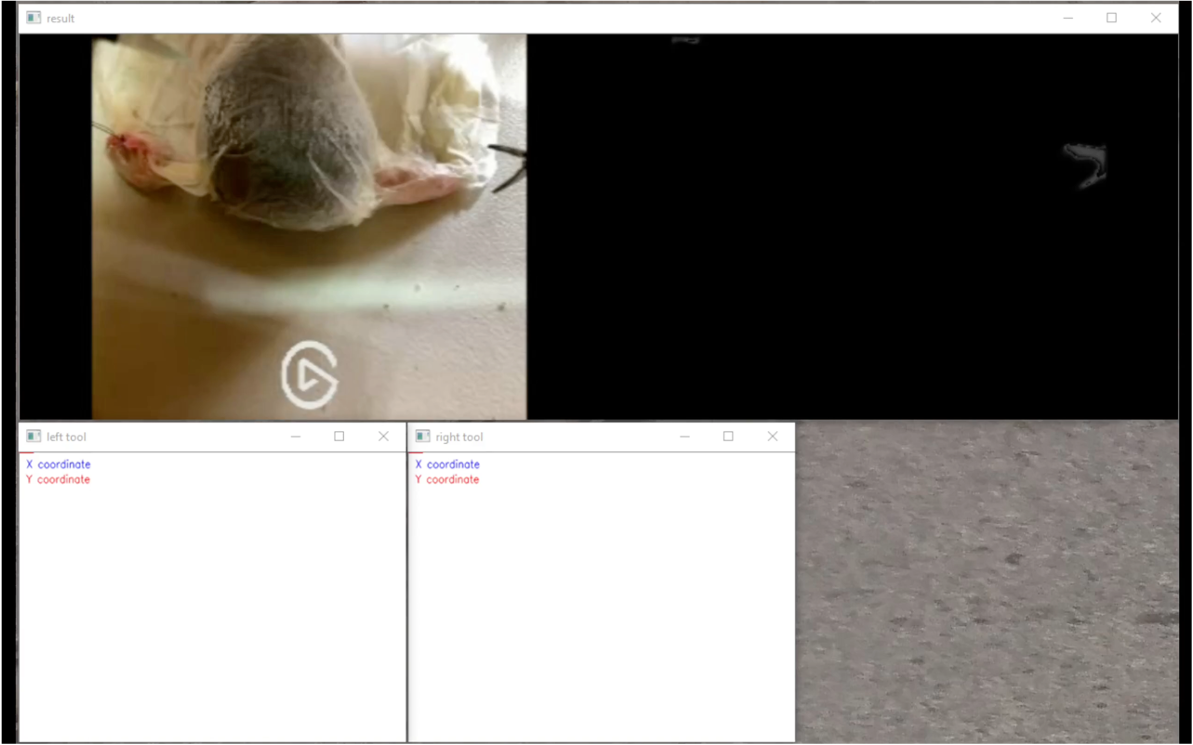Click the gray segmented tool shape in the black mask
Image resolution: width=1193 pixels, height=745 pixels.
[x=1087, y=162]
